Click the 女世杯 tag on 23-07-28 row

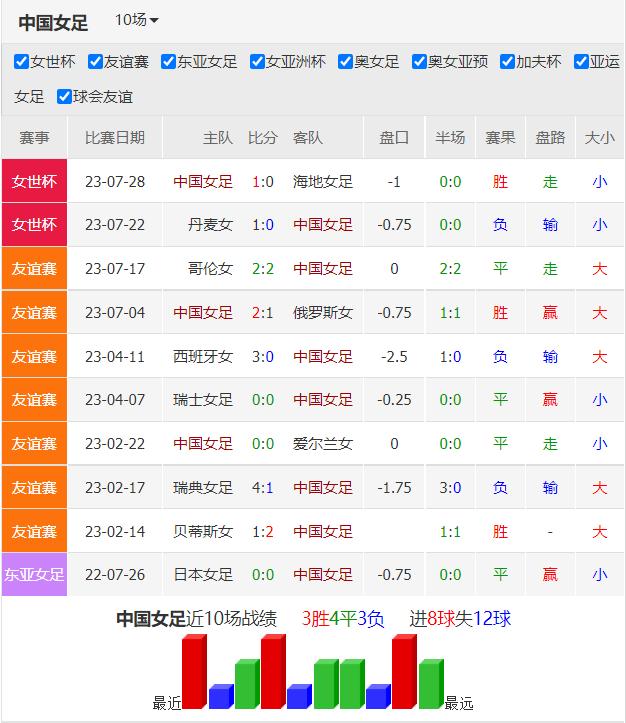point(34,181)
